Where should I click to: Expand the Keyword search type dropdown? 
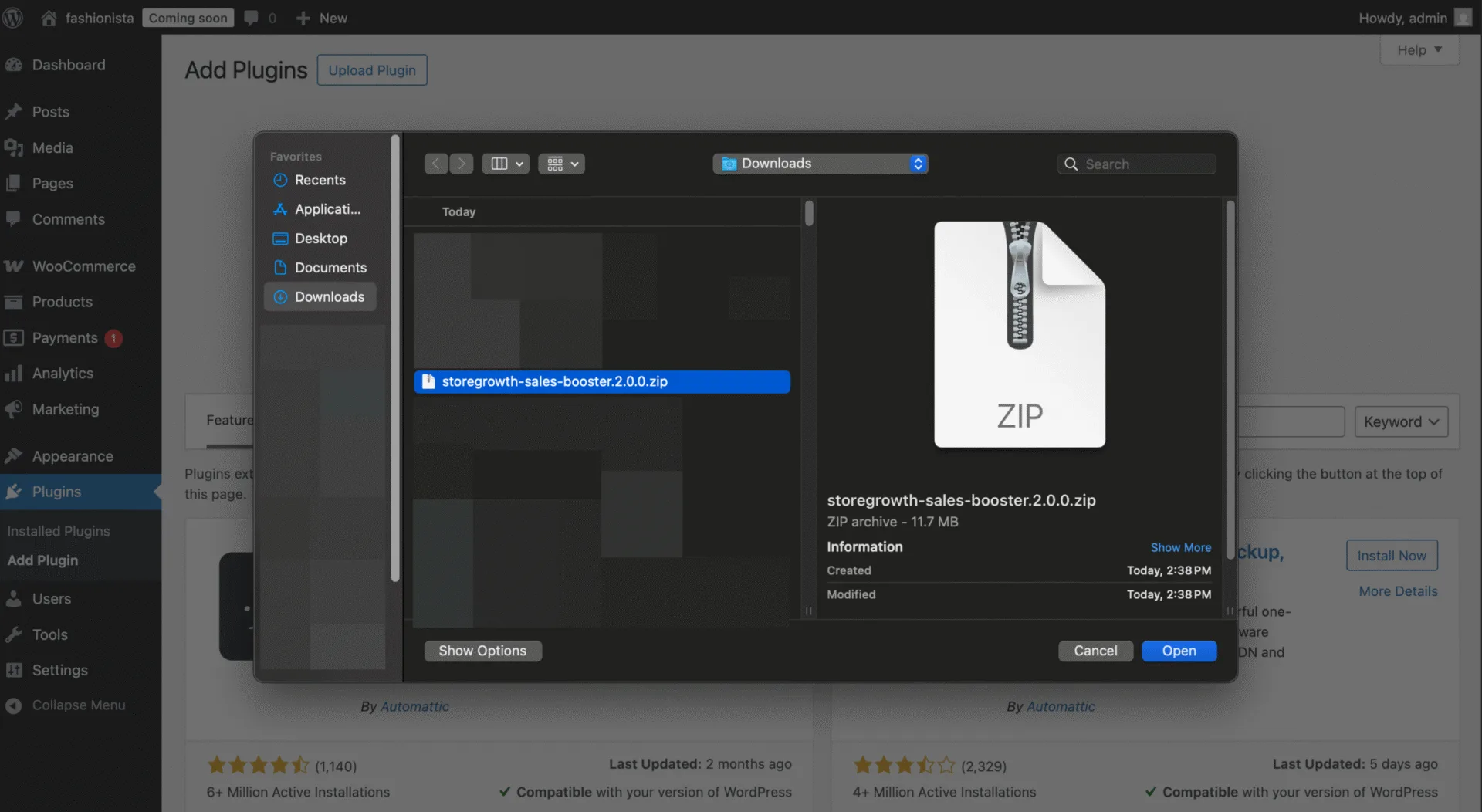coord(1401,422)
